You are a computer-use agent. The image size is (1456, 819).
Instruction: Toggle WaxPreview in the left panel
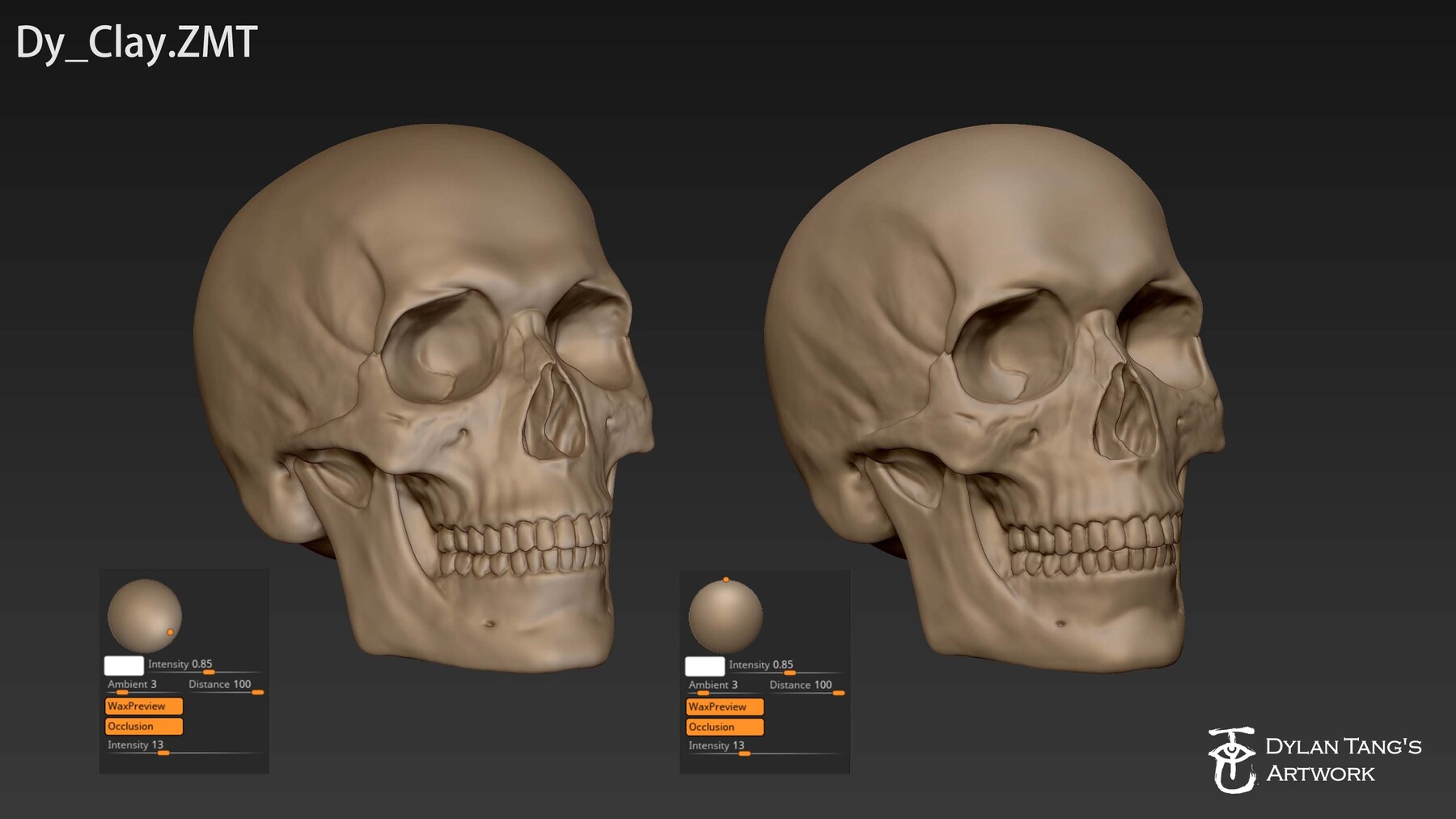click(145, 707)
